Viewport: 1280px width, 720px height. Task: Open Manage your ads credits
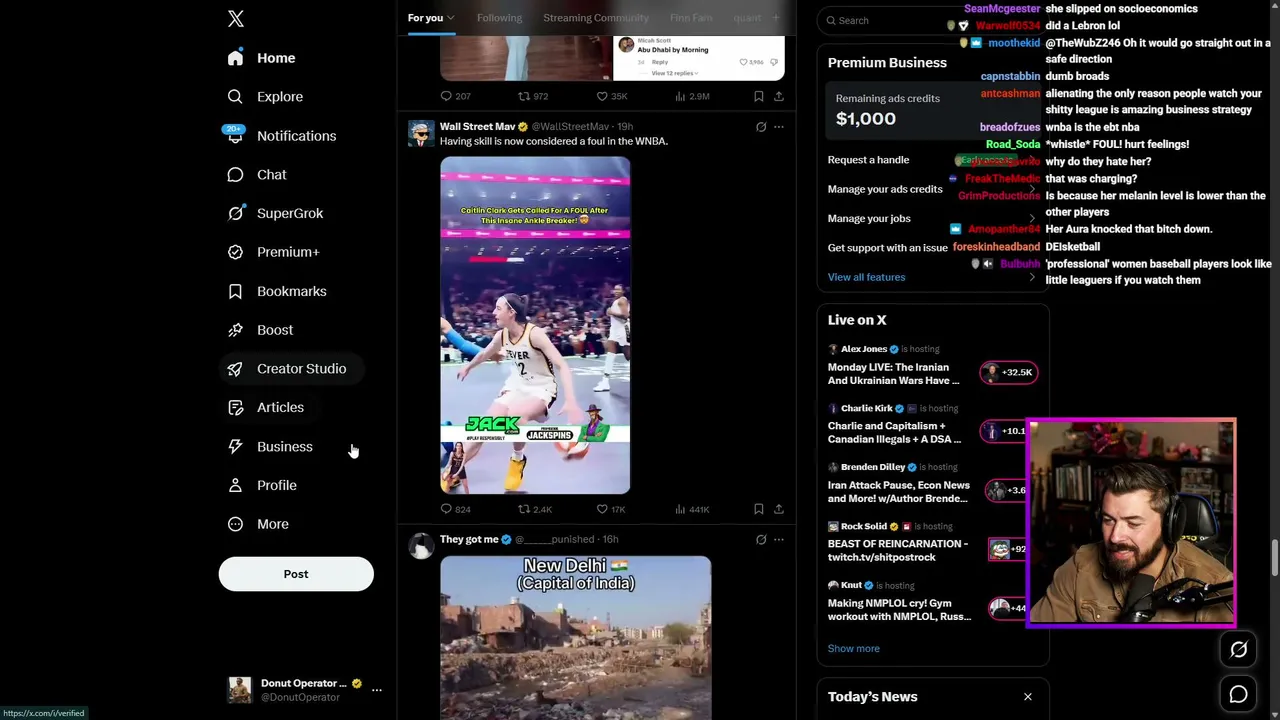[885, 189]
